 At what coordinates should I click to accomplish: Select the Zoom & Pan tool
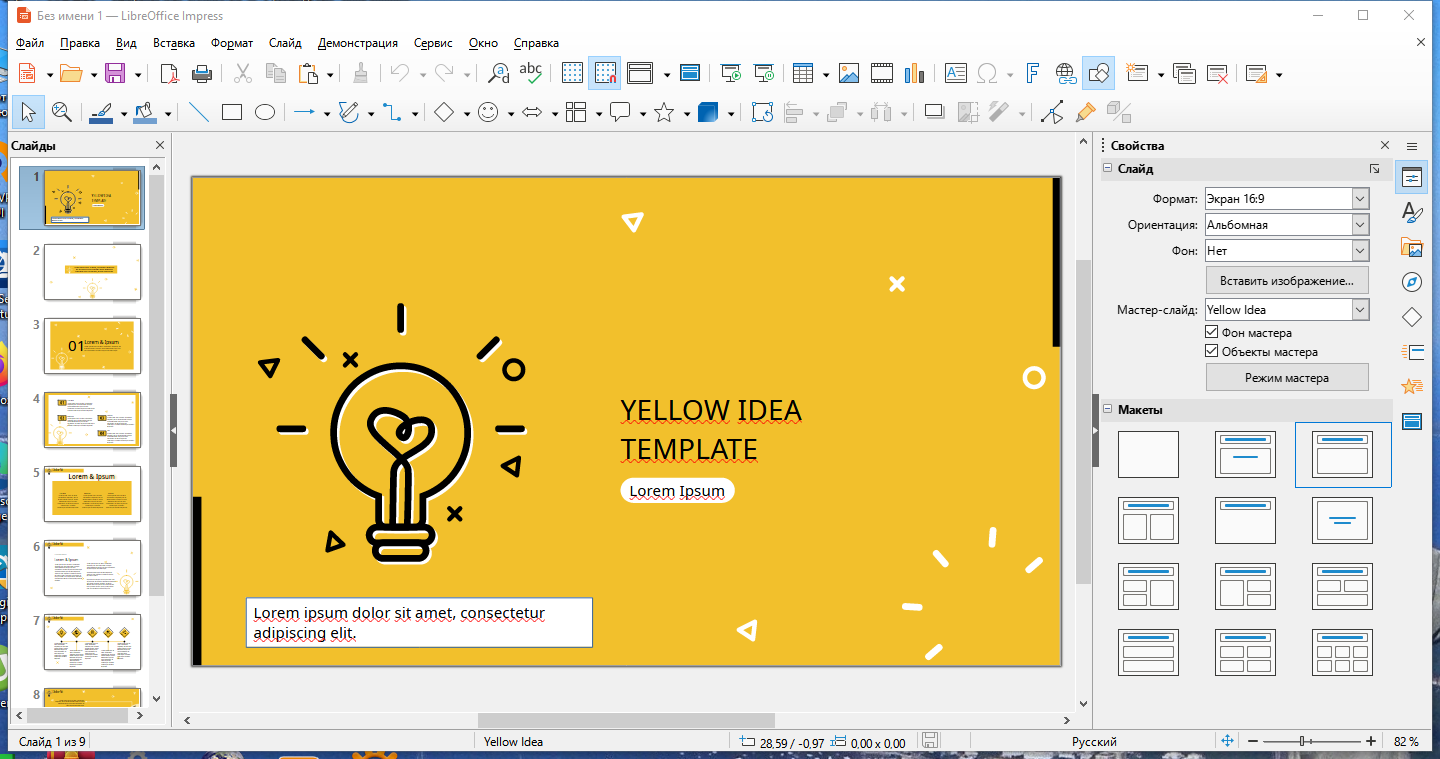(x=61, y=112)
